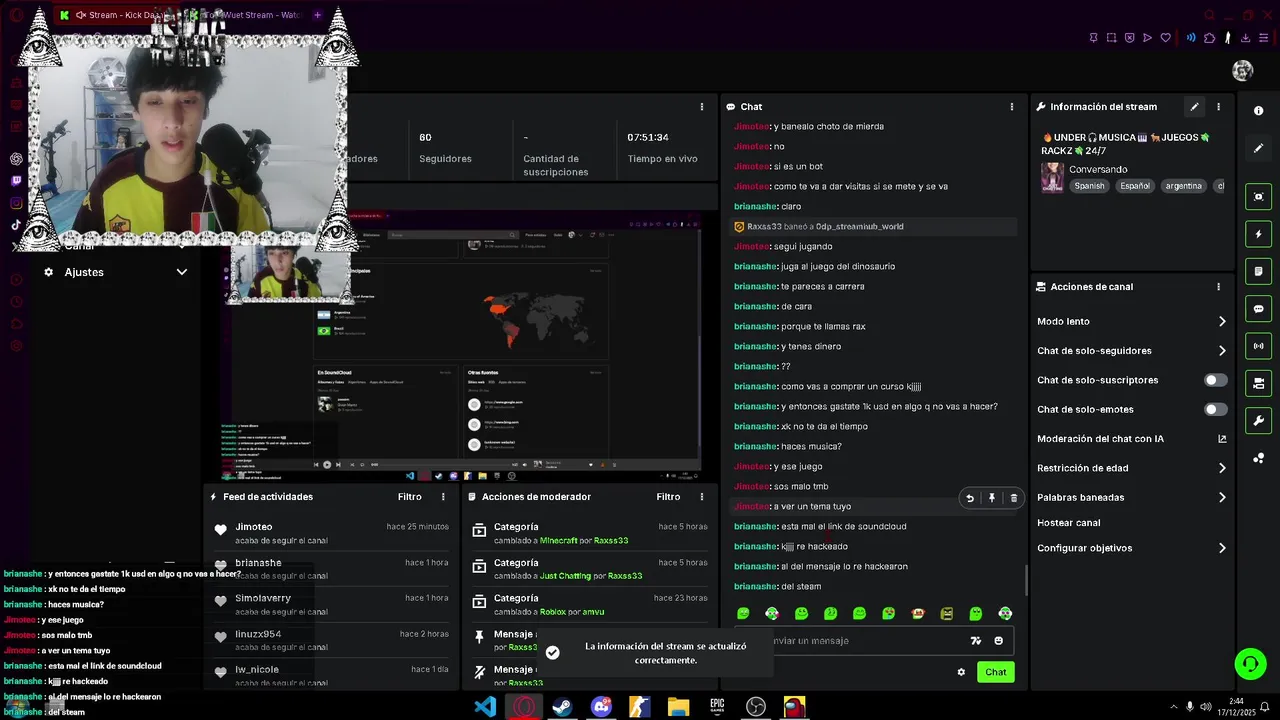Select the Español stream tag

(x=1134, y=186)
